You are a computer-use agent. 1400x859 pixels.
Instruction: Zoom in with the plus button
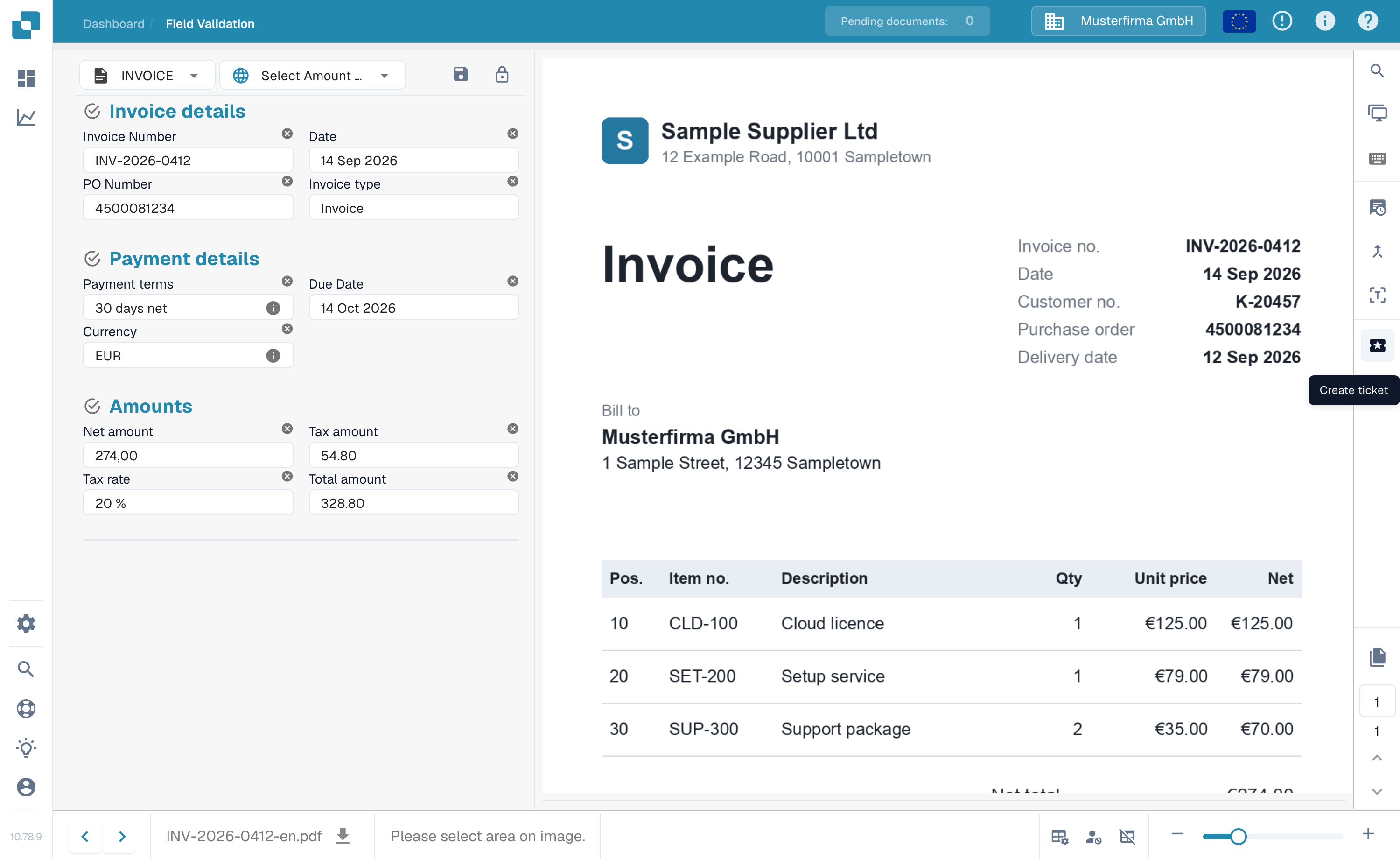click(x=1368, y=834)
